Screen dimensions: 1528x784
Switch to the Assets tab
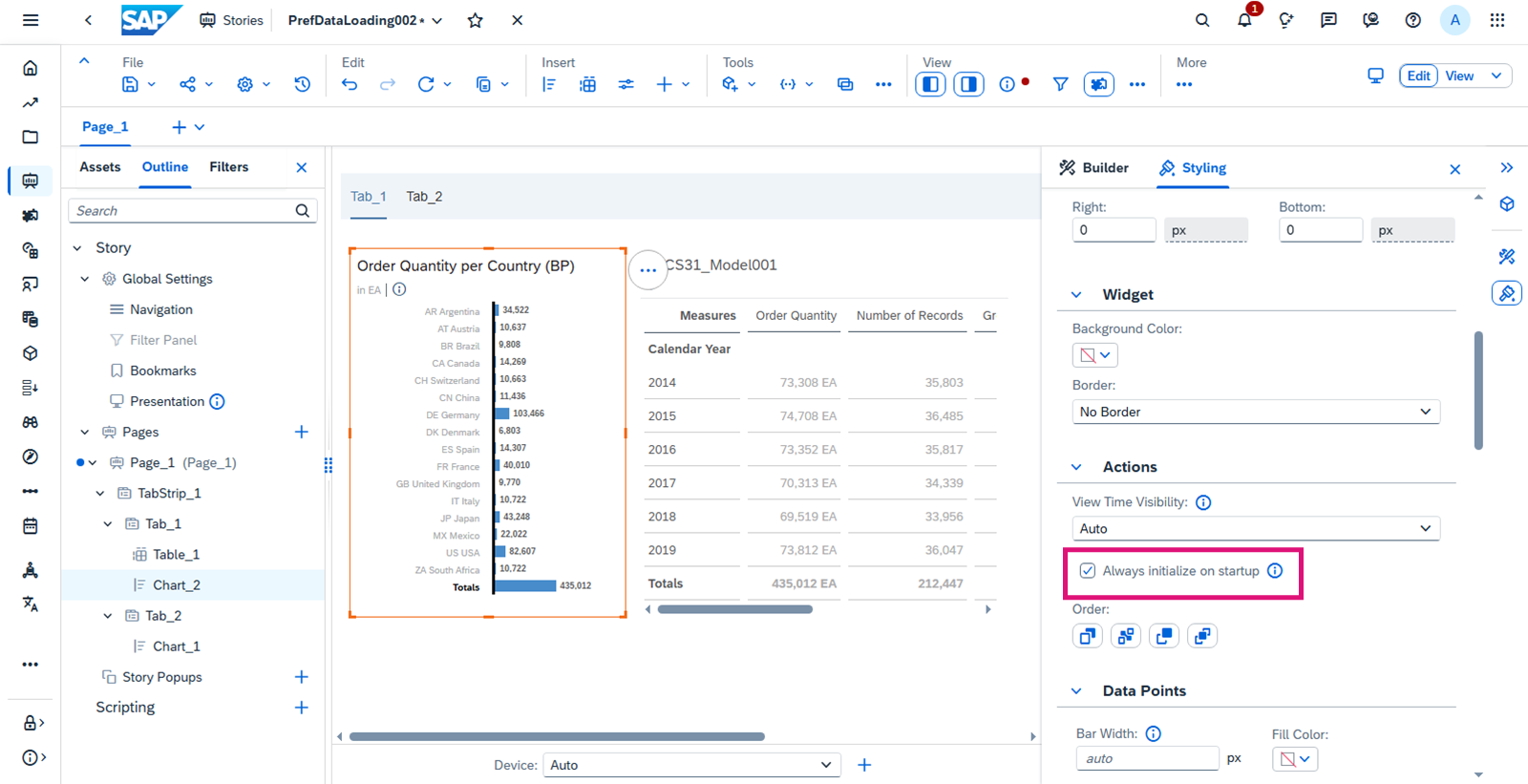click(100, 167)
